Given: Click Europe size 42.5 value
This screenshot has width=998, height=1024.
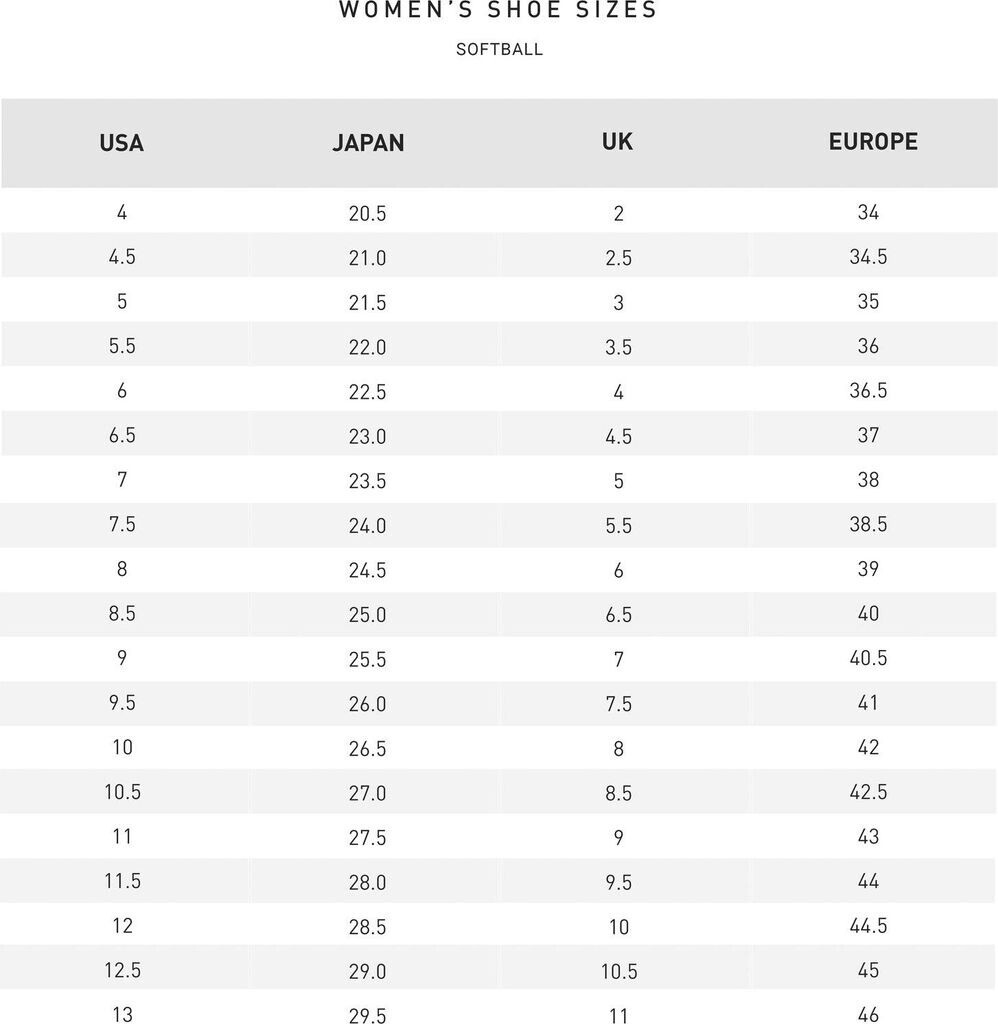Looking at the screenshot, I should (868, 792).
